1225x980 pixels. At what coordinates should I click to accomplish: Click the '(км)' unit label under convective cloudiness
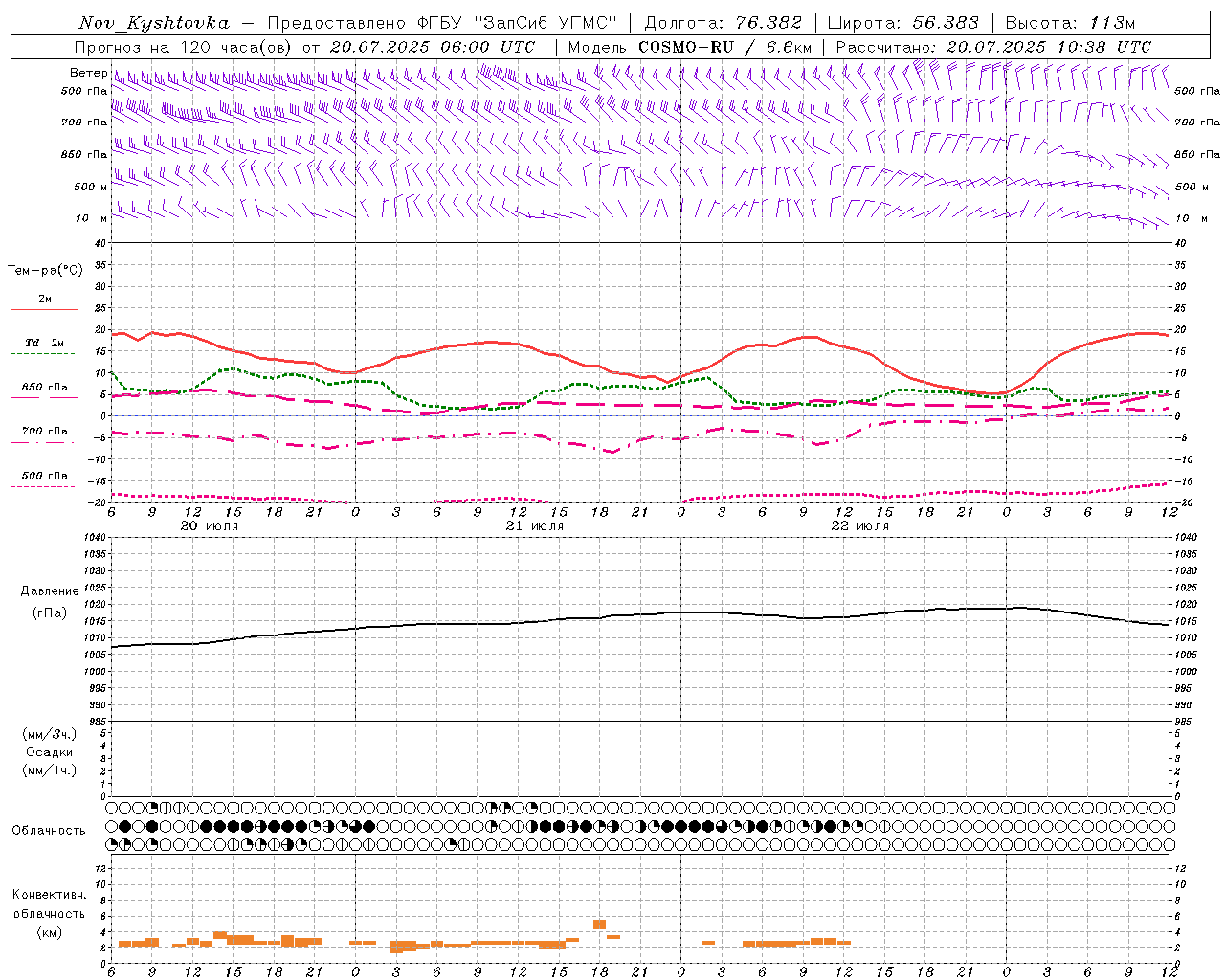coord(50,932)
